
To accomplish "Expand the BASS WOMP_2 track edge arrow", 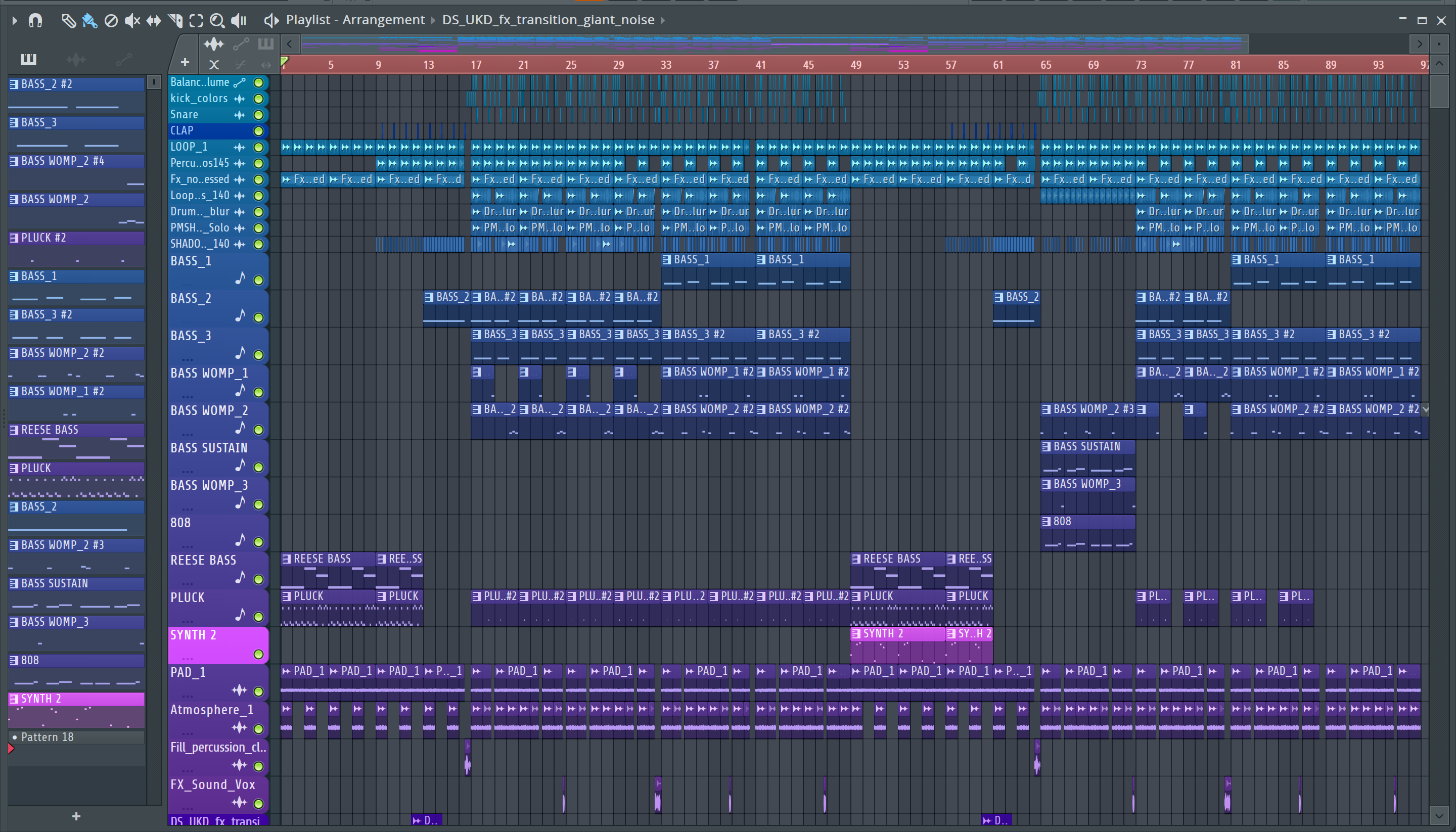I will 1426,410.
